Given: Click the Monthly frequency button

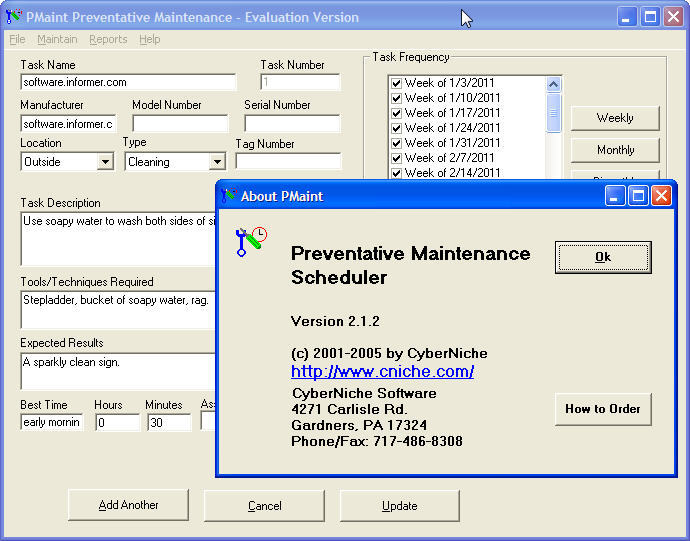Looking at the screenshot, I should pos(615,150).
